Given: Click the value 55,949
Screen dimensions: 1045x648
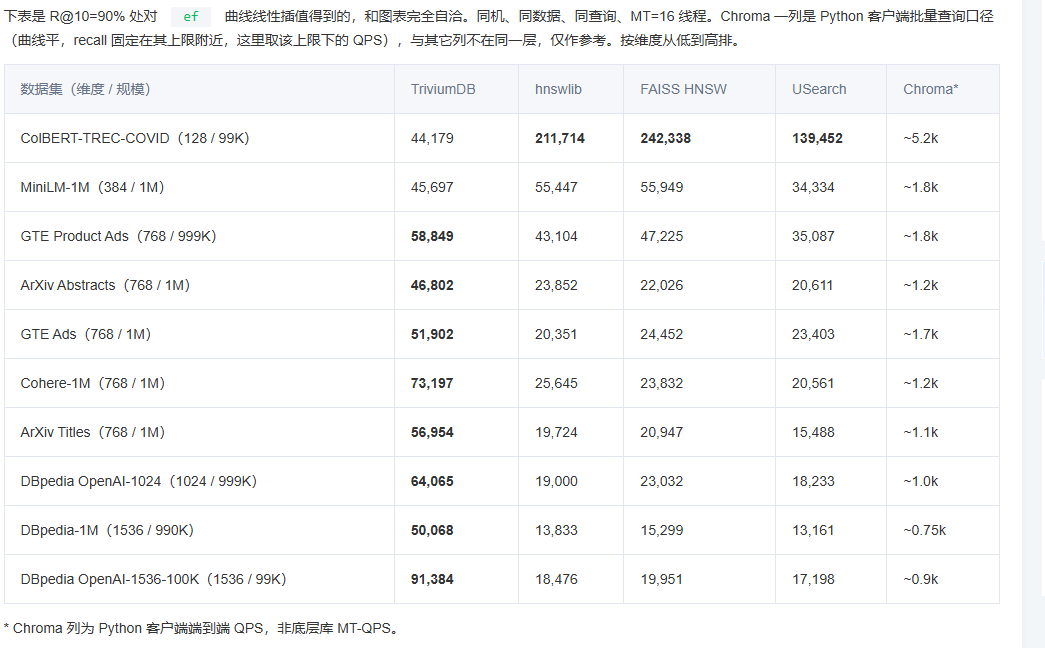Looking at the screenshot, I should pos(661,187).
